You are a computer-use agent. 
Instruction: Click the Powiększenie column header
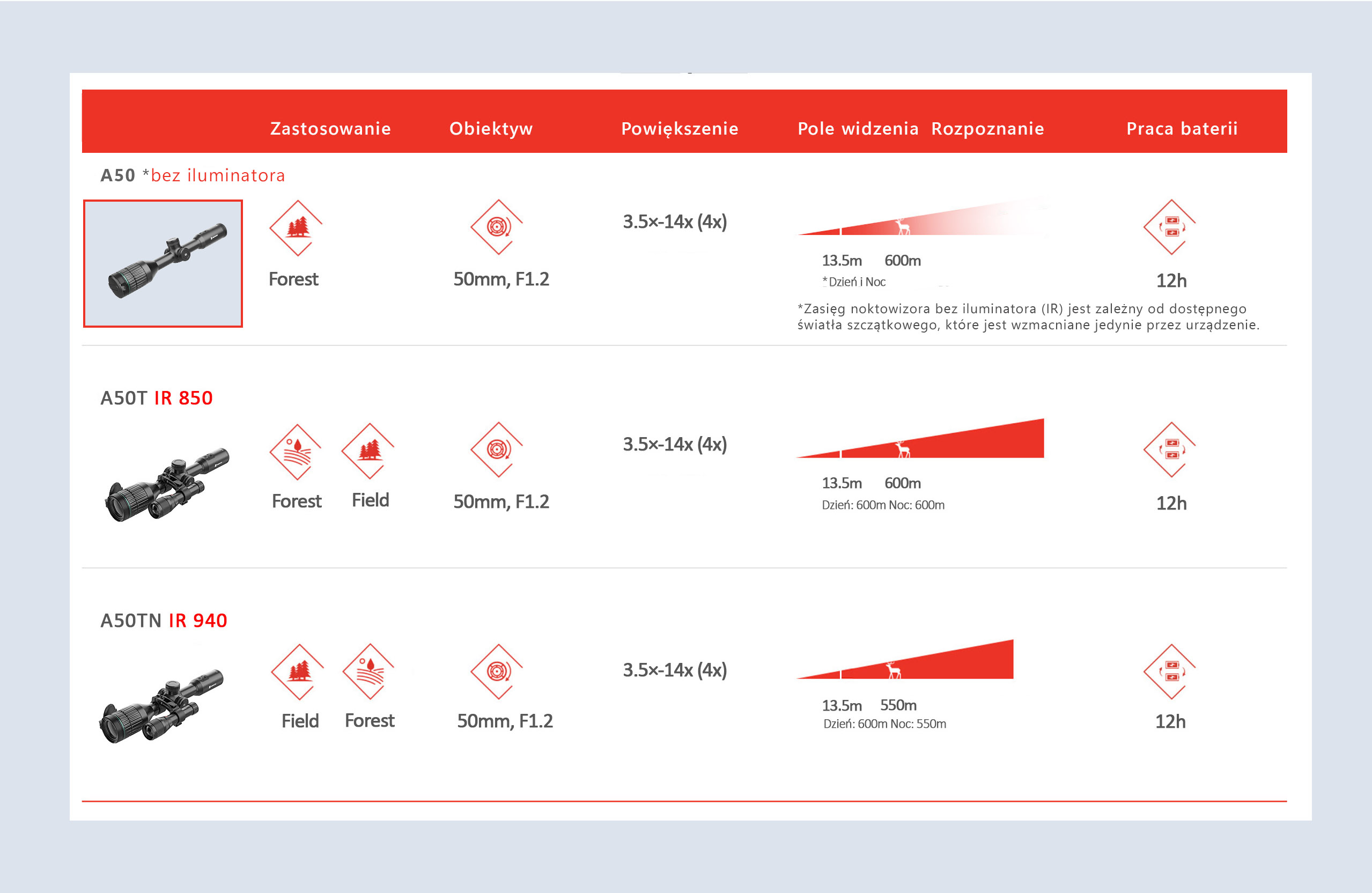click(x=680, y=128)
